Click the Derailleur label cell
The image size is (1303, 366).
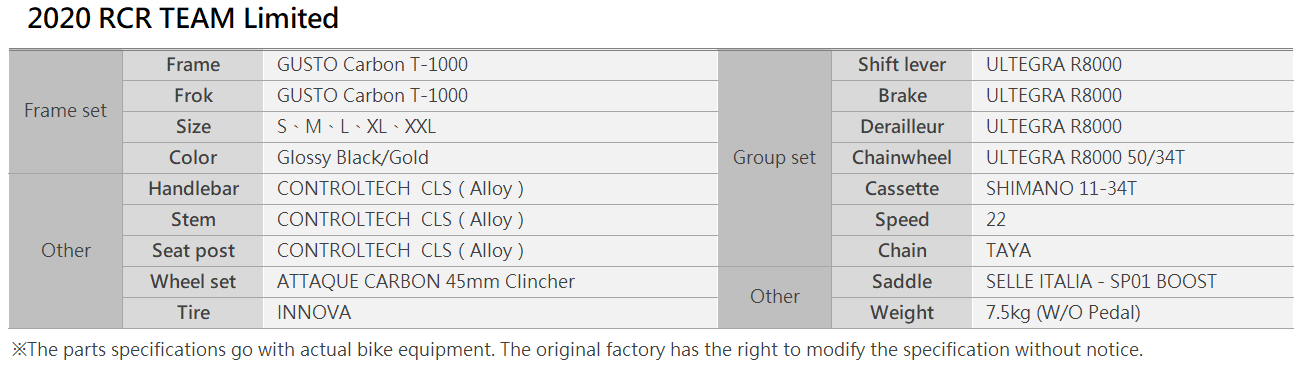902,127
